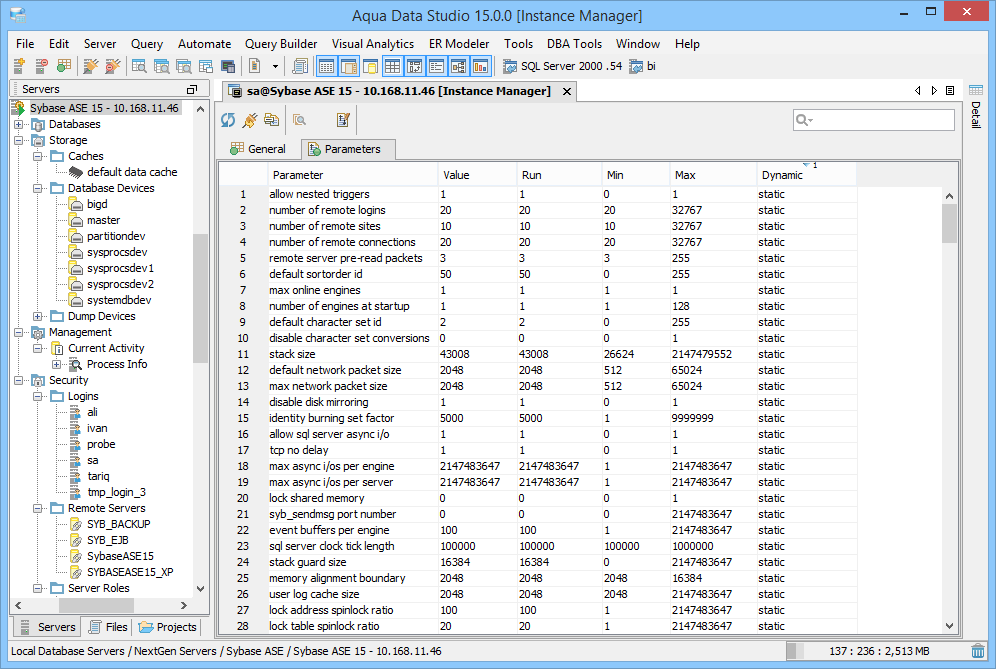This screenshot has width=996, height=669.
Task: Select the tariq login icon
Action: [x=76, y=476]
